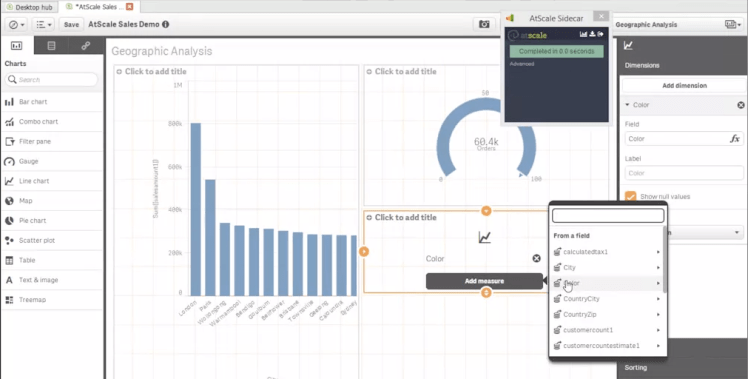Click the Add dimension button
The width and height of the screenshot is (748, 379).
[684, 86]
